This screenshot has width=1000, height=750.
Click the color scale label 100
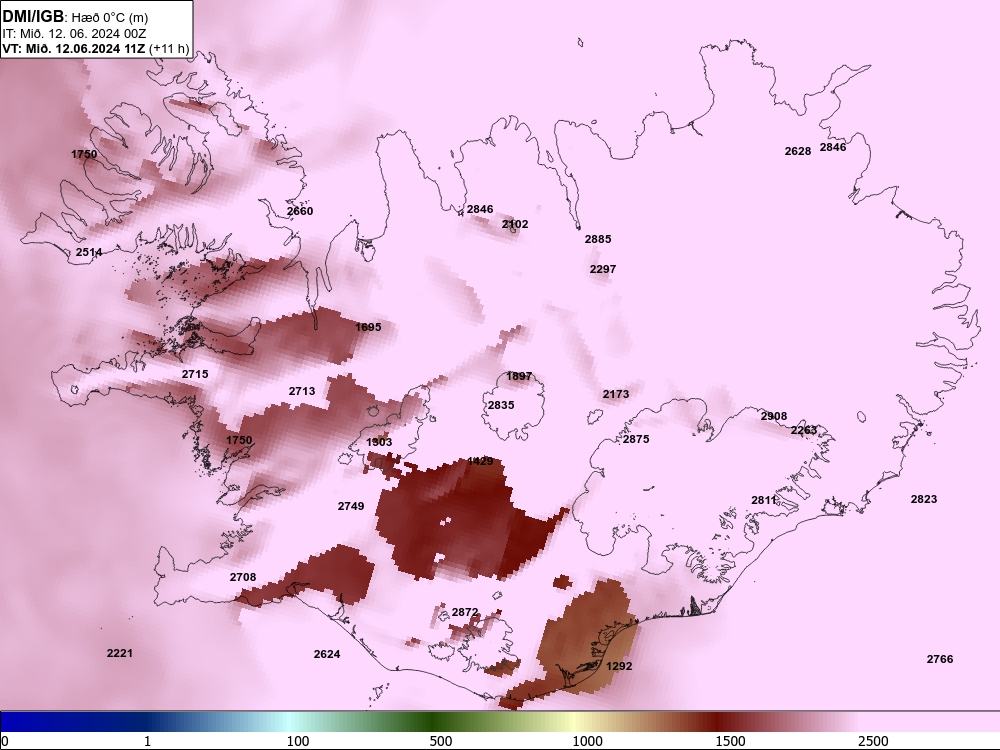pyautogui.click(x=298, y=742)
